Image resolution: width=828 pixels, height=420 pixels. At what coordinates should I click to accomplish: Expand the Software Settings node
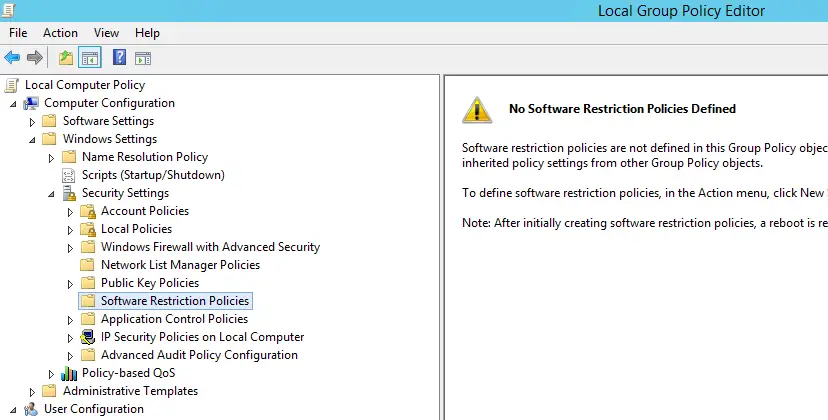(32, 122)
